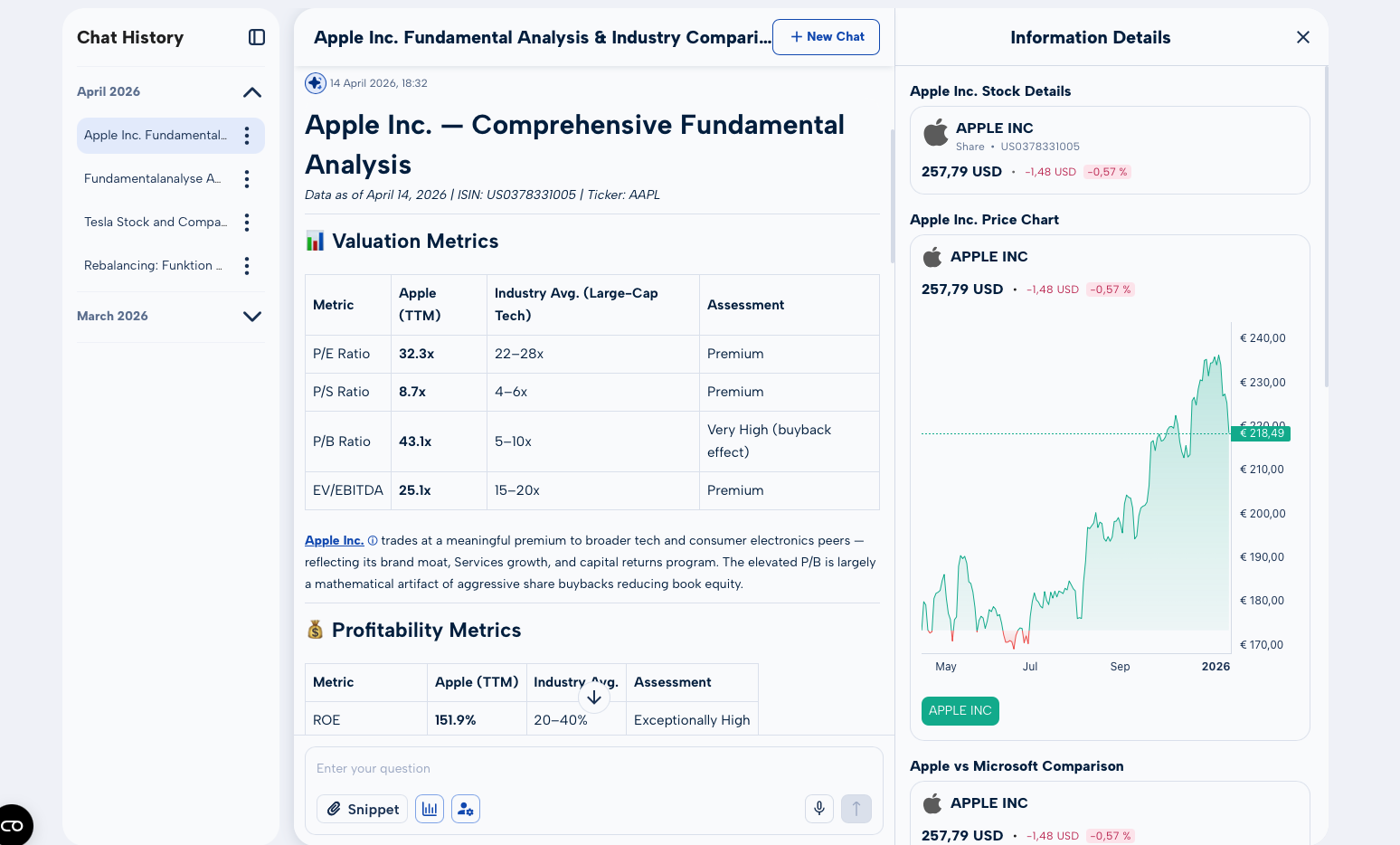
Task: Start a New Chat
Action: (x=826, y=37)
